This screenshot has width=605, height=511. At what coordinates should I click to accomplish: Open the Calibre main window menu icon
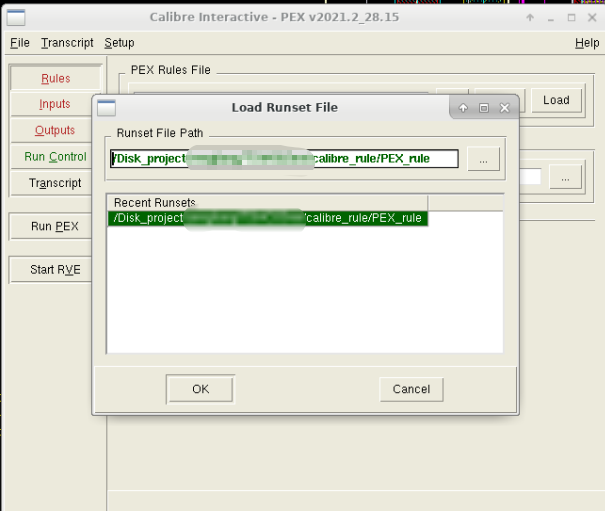click(x=16, y=17)
